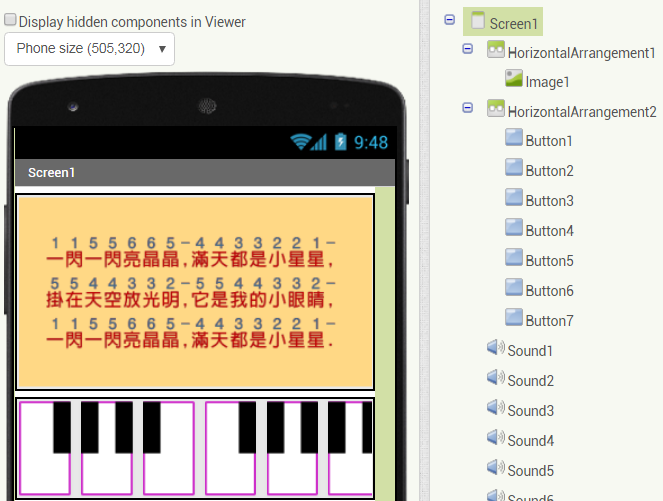Enable Display hidden components in Viewer checkbox
The width and height of the screenshot is (663, 501).
click(10, 20)
